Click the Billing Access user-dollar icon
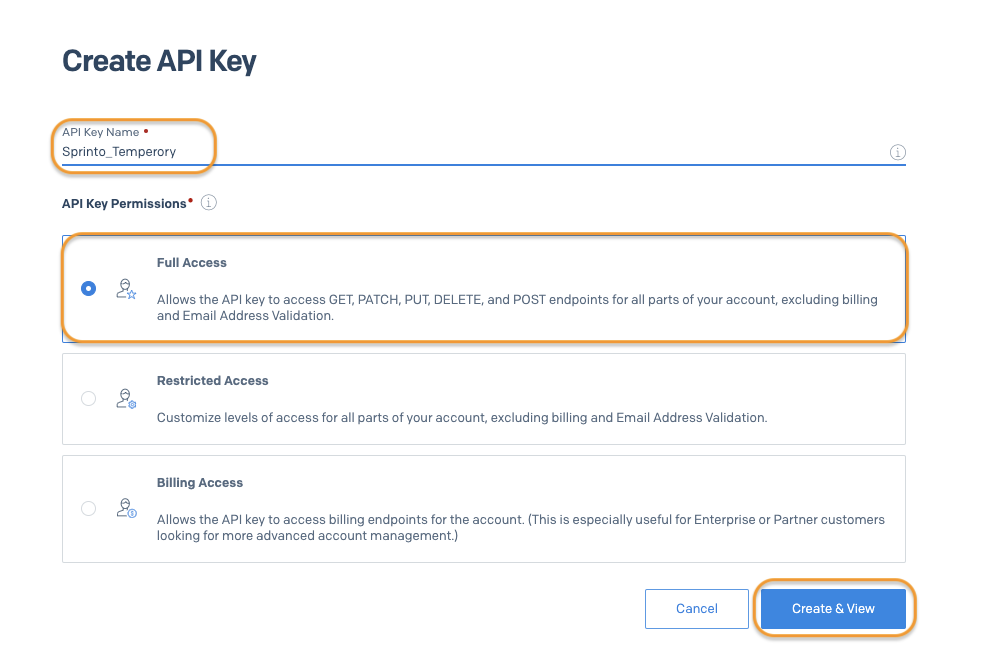This screenshot has width=984, height=653. pyautogui.click(x=126, y=508)
